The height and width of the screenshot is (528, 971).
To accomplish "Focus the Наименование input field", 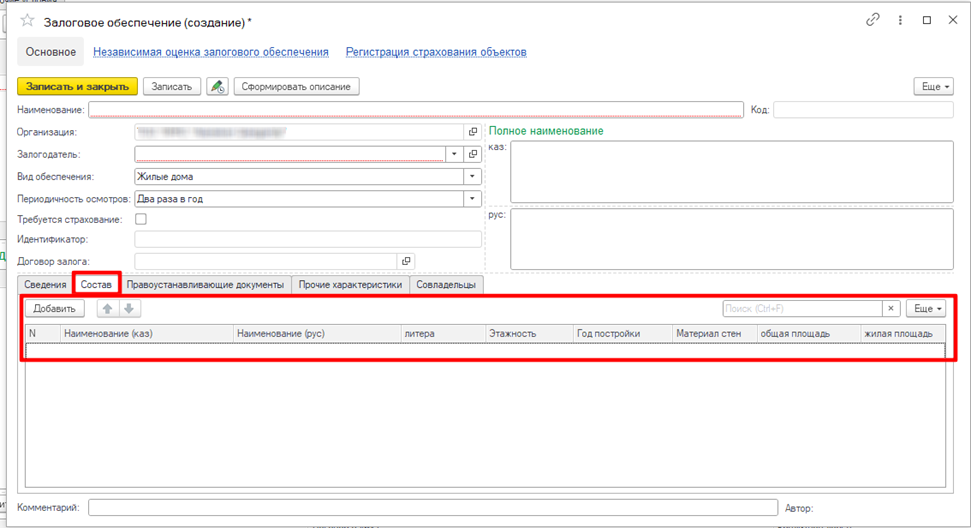I will click(416, 110).
